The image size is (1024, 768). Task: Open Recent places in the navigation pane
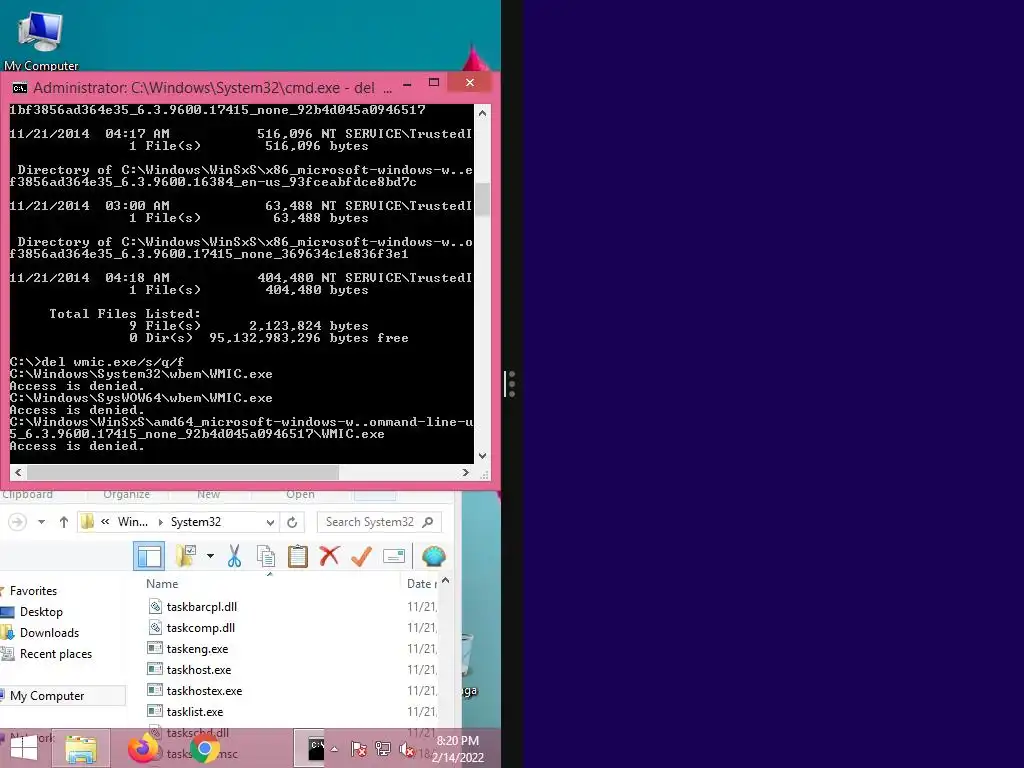(56, 653)
